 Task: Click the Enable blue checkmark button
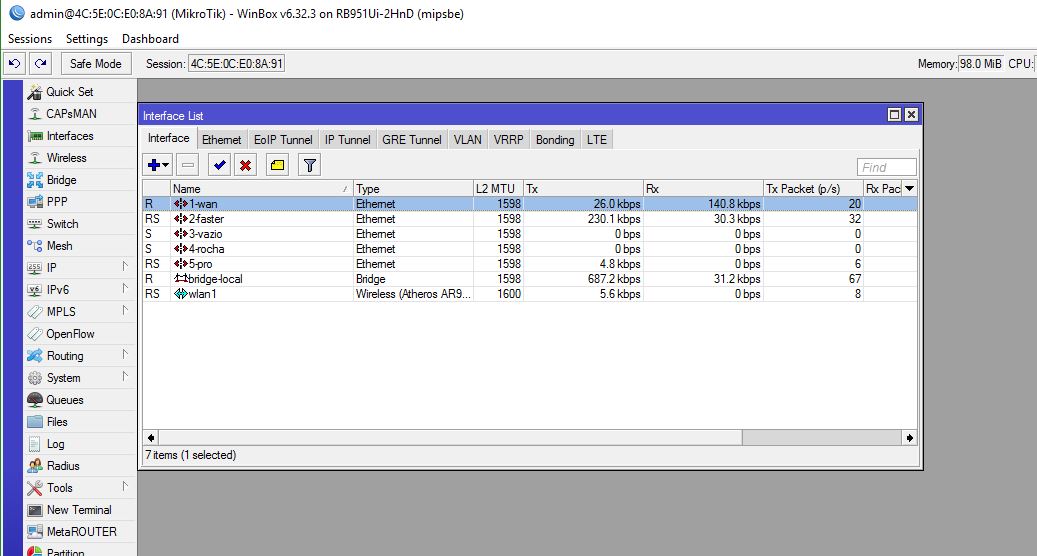pos(219,165)
